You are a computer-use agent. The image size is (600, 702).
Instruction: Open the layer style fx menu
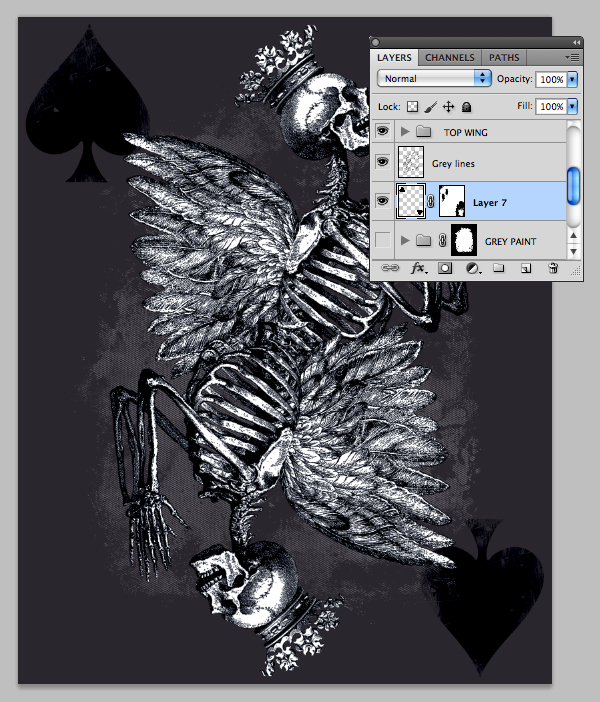pyautogui.click(x=419, y=268)
